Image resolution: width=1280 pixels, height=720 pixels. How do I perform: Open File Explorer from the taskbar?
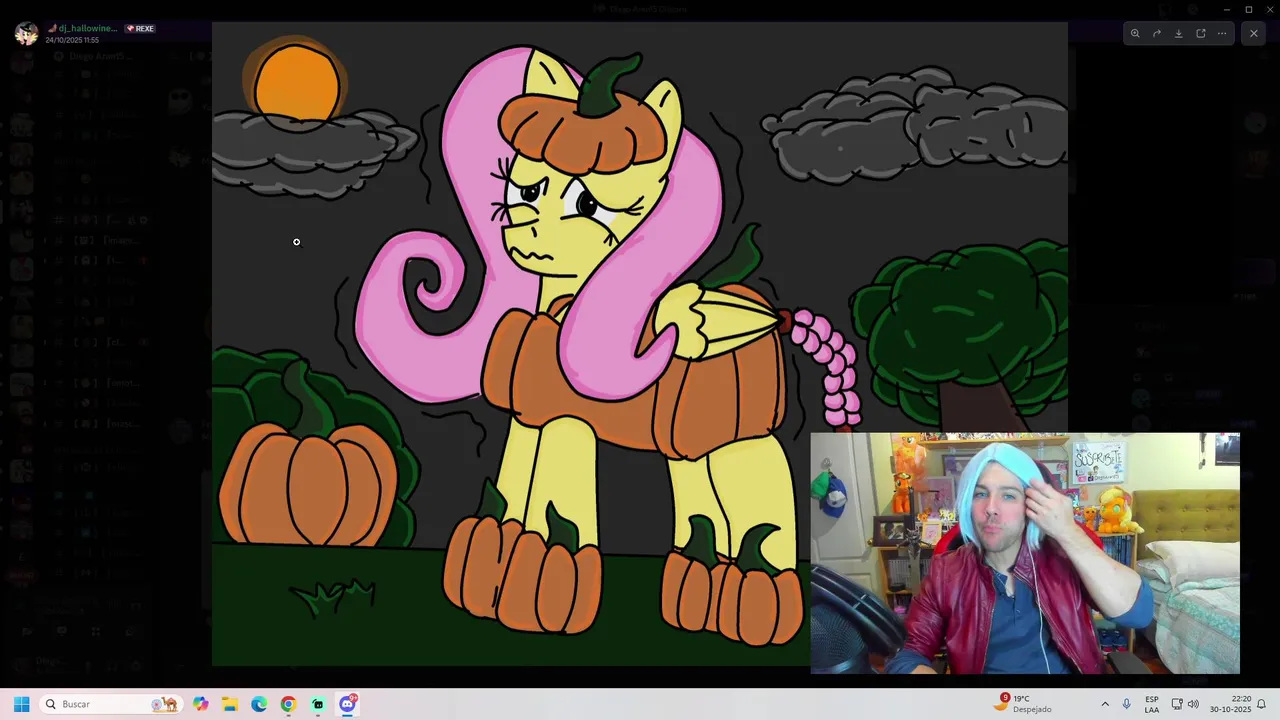coord(229,704)
